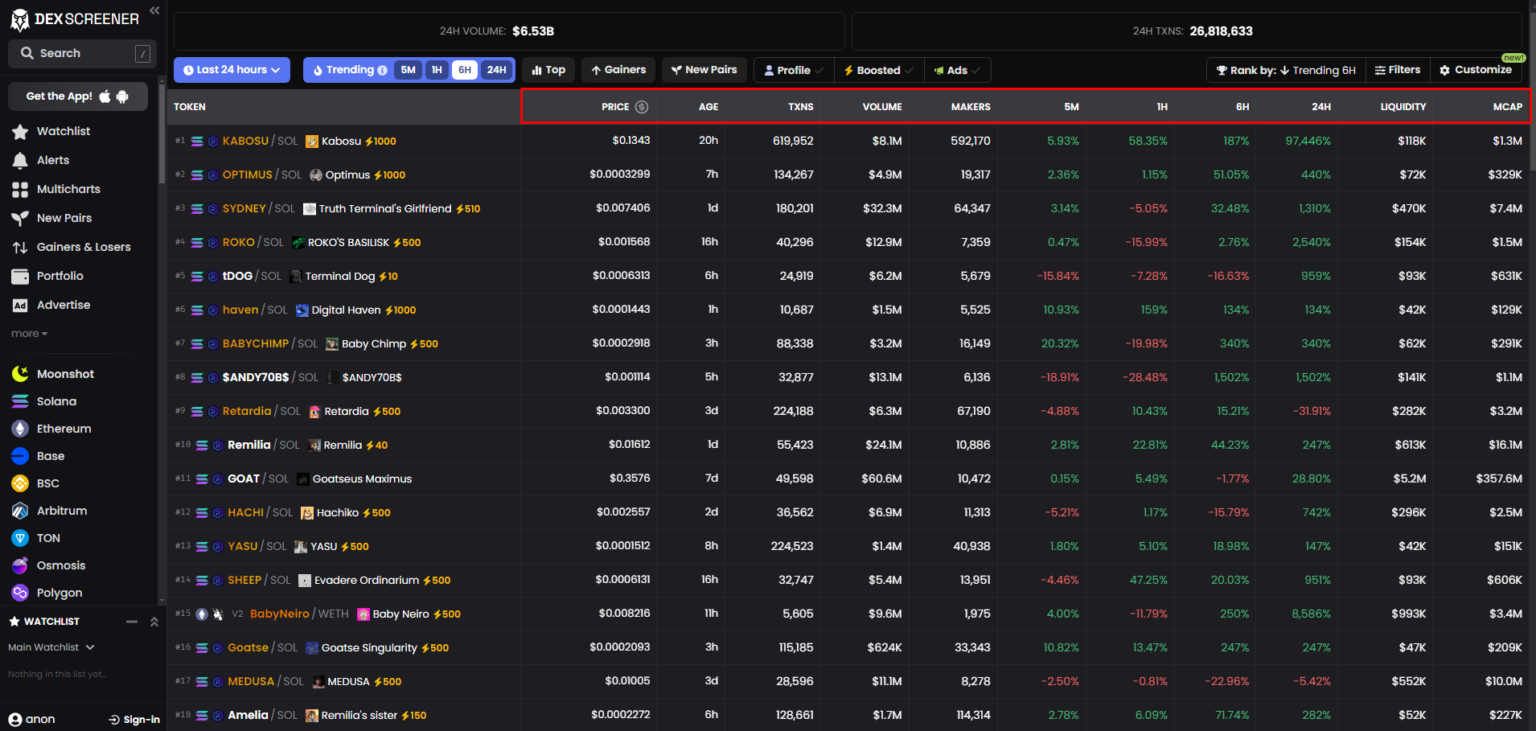Select the BSC chain icon
This screenshot has height=731, width=1536.
pos(19,483)
